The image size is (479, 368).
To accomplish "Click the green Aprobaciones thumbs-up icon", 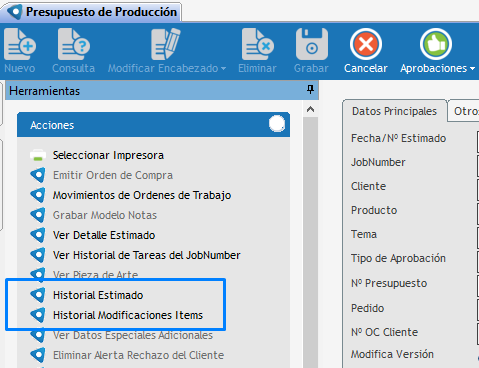I will (436, 44).
